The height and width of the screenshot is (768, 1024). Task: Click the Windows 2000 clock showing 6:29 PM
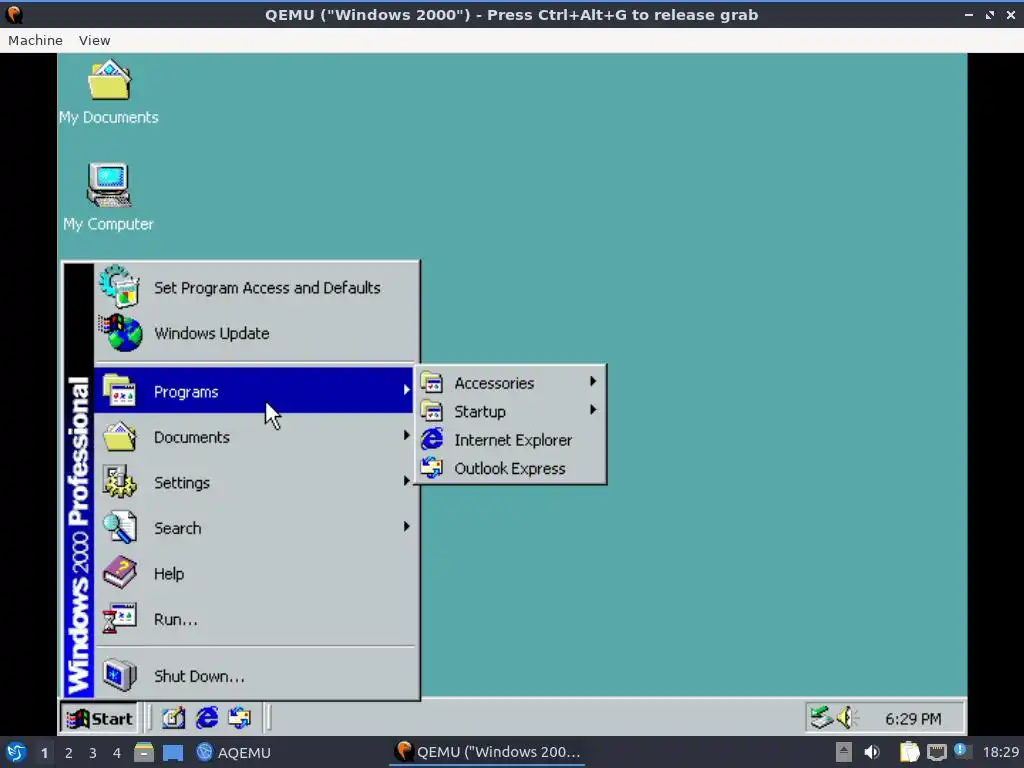[x=913, y=719]
